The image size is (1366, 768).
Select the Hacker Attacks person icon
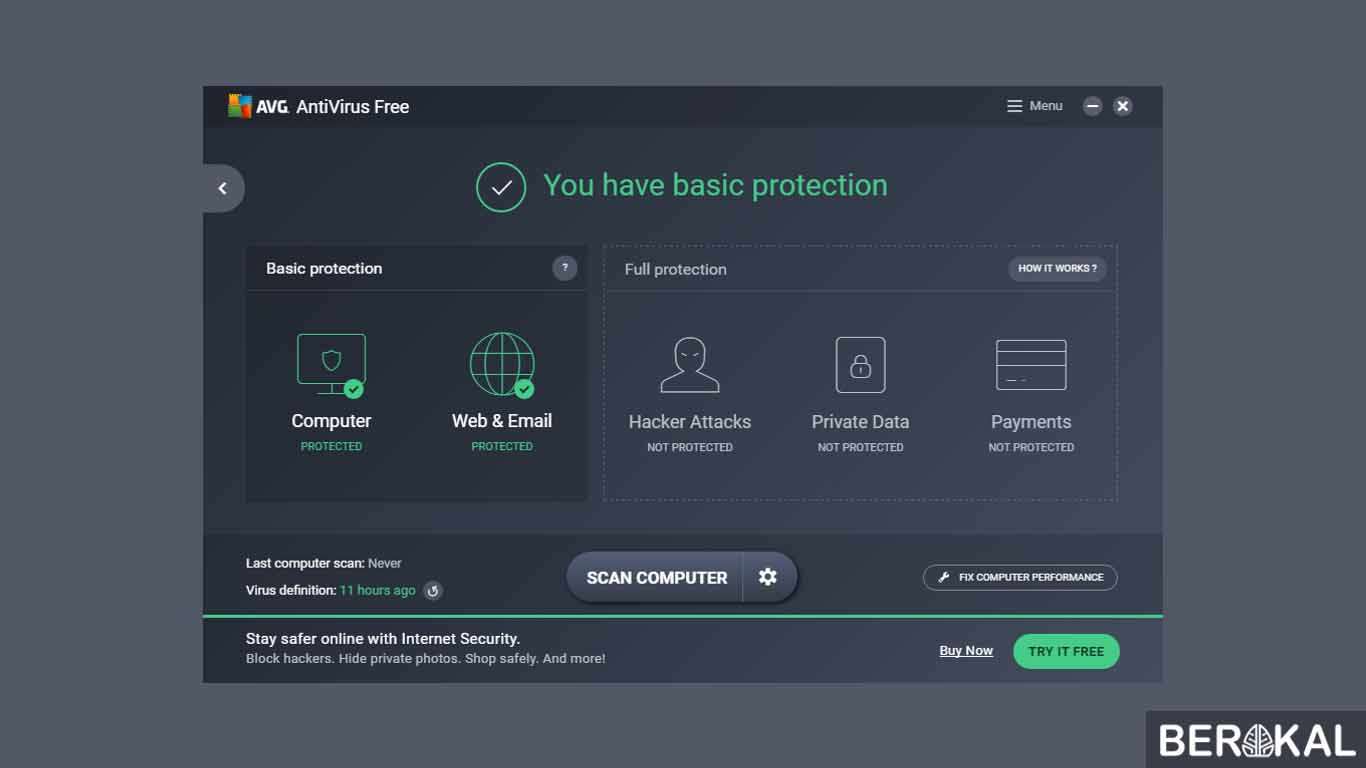(690, 365)
